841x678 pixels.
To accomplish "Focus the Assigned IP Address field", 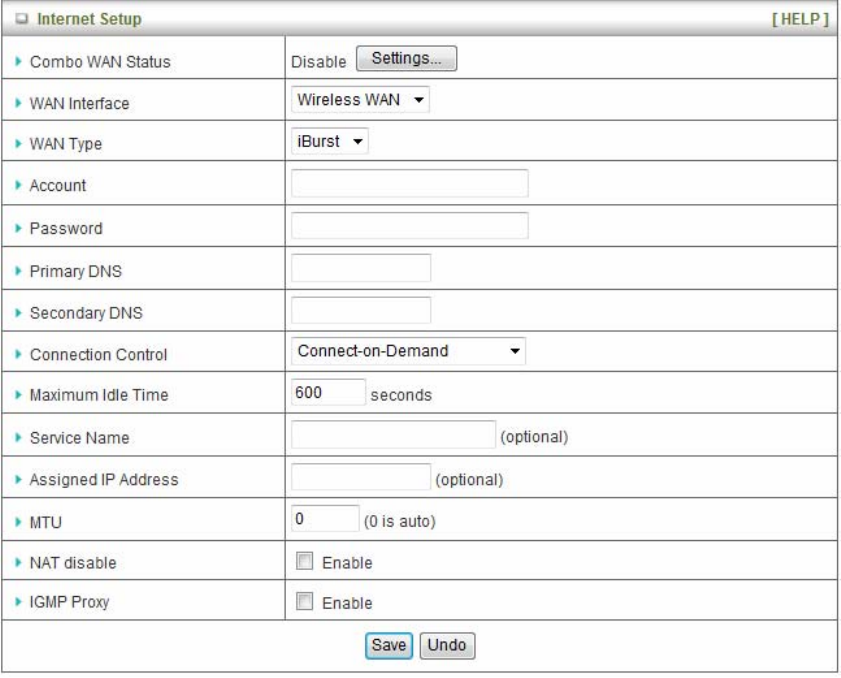I will coord(361,477).
